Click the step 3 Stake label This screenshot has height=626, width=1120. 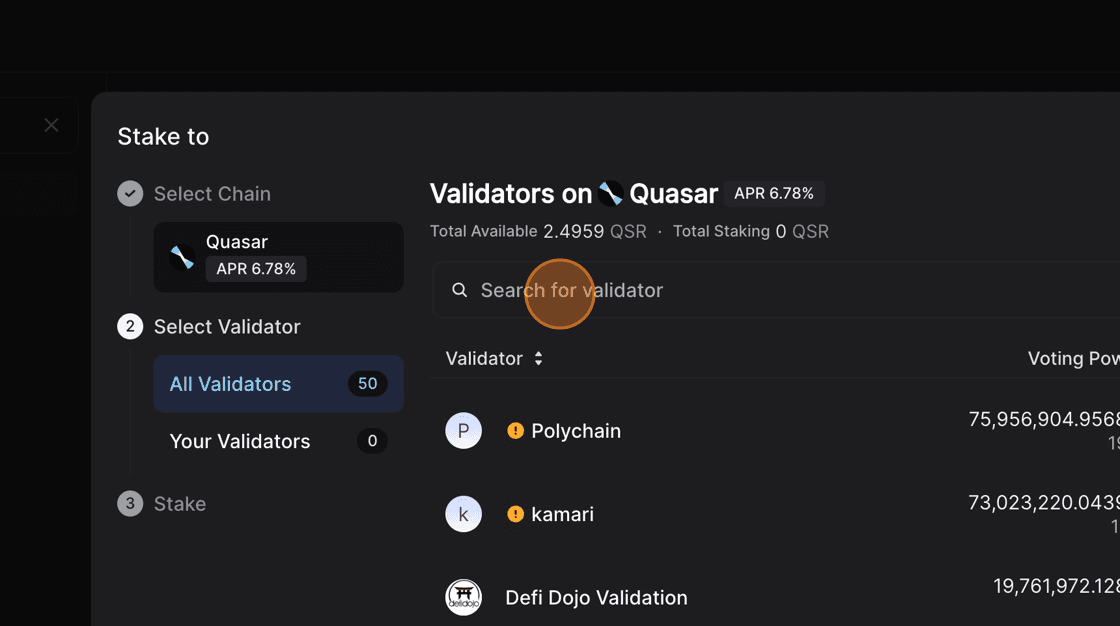[x=180, y=504]
